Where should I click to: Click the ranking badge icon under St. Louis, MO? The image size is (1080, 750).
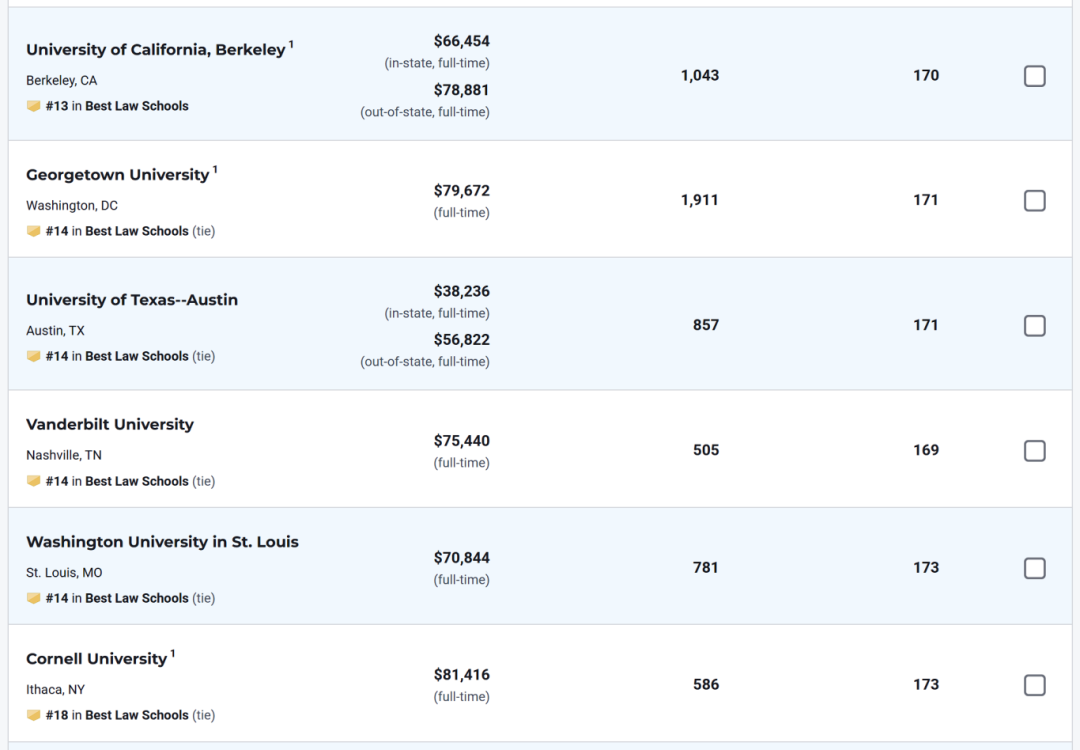(34, 598)
